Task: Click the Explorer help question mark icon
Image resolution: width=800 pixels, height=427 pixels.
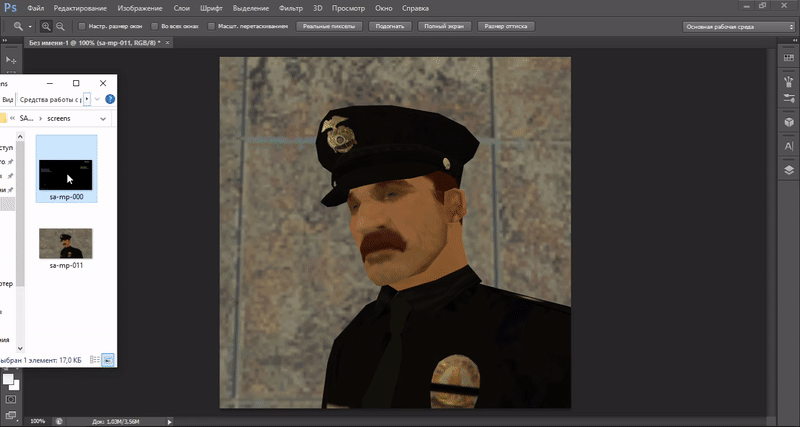Action: click(x=110, y=99)
